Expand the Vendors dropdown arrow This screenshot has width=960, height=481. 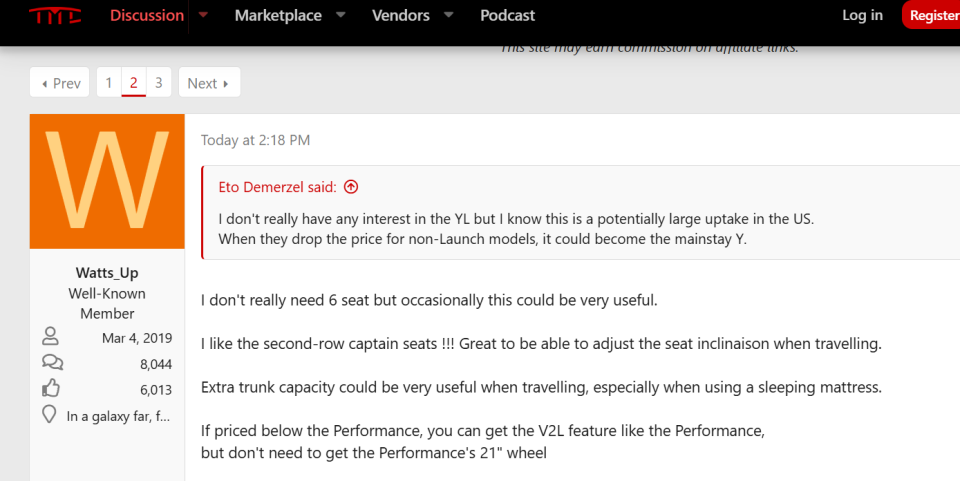449,15
